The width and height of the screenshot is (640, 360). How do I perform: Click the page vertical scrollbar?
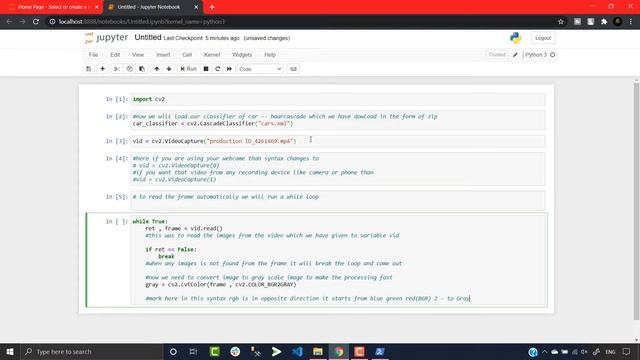(636, 202)
